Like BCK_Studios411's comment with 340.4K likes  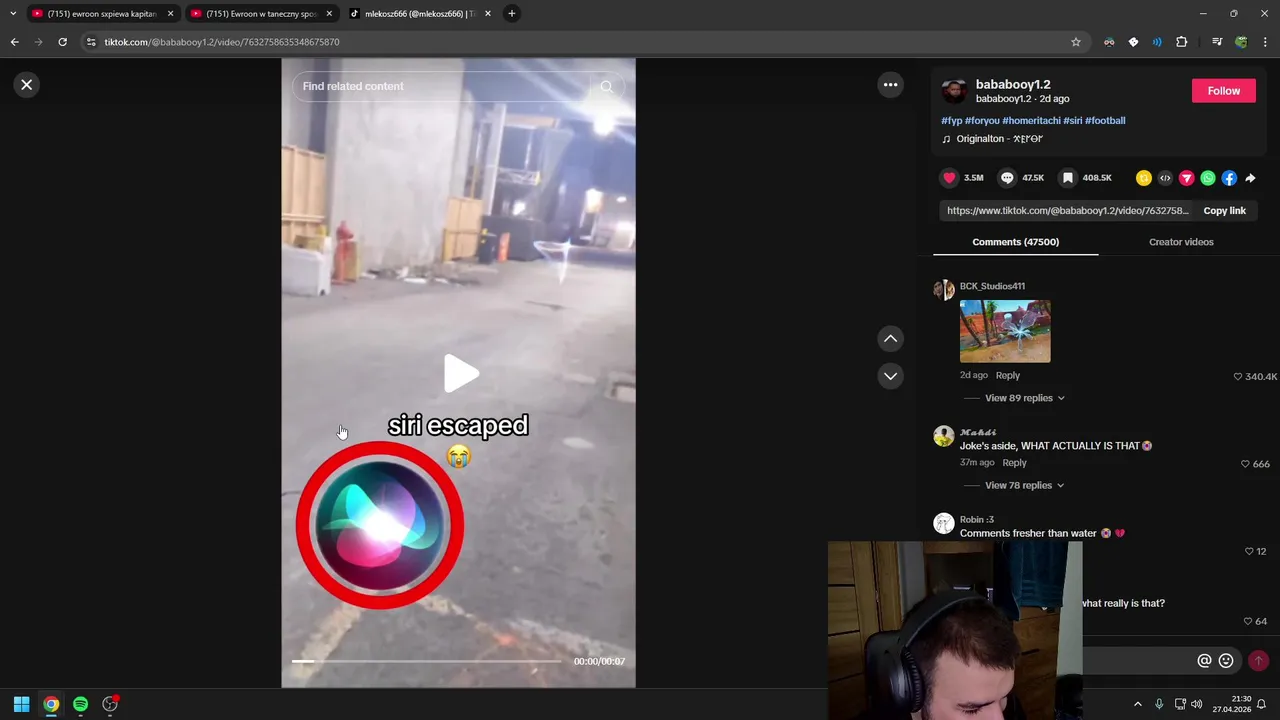click(1238, 377)
